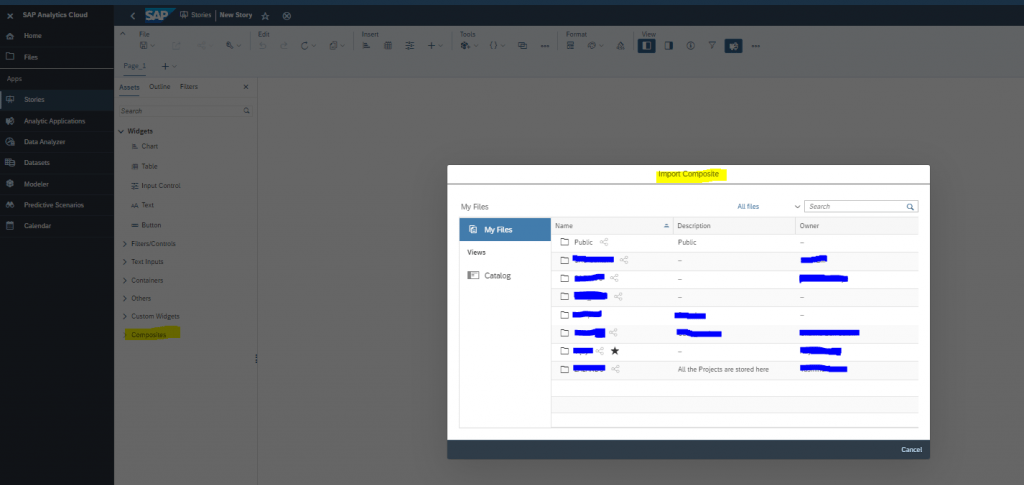1024x485 pixels.
Task: Click the filter funnel icon in View
Action: pos(712,46)
